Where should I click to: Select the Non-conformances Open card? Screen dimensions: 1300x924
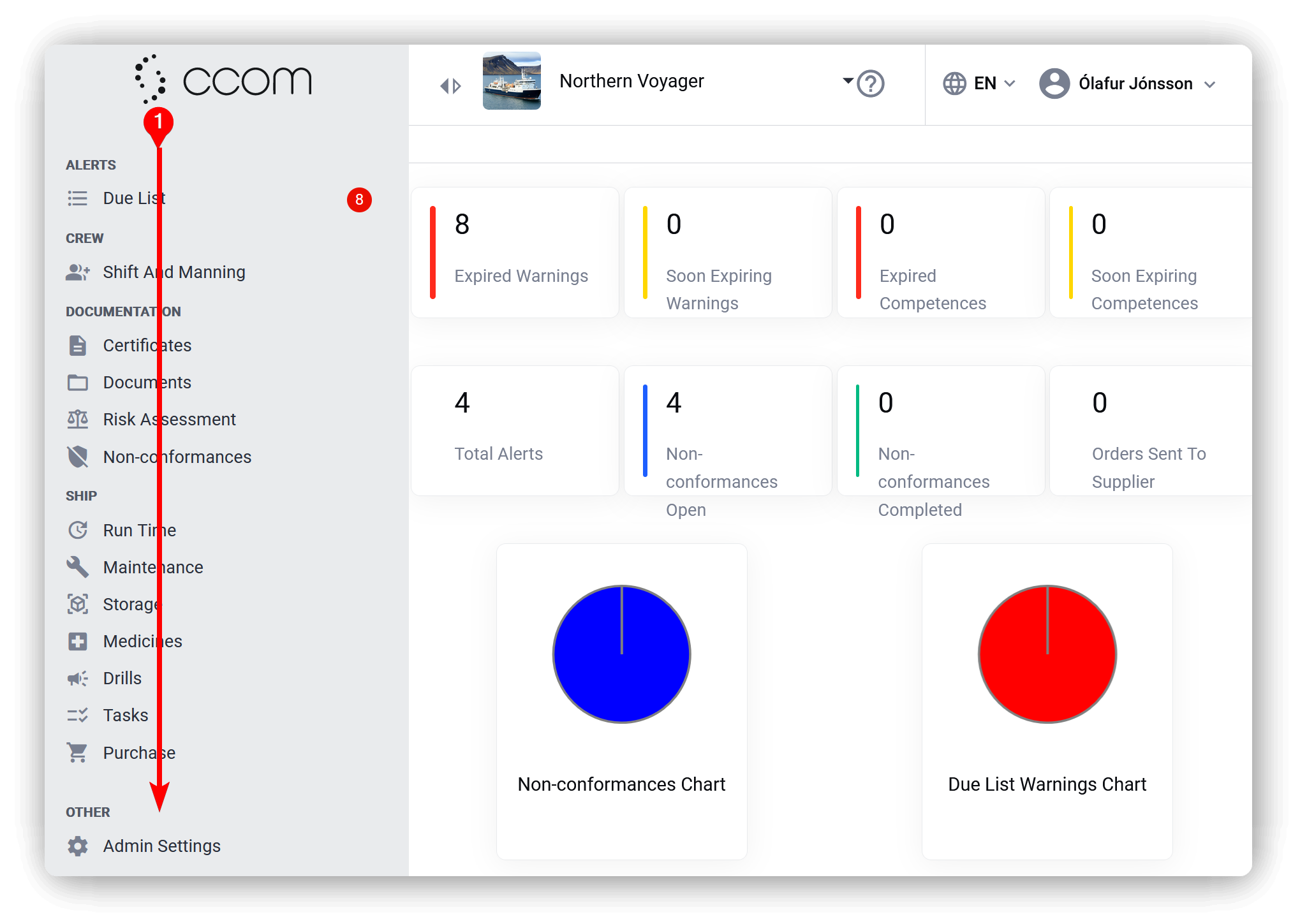pyautogui.click(x=728, y=431)
